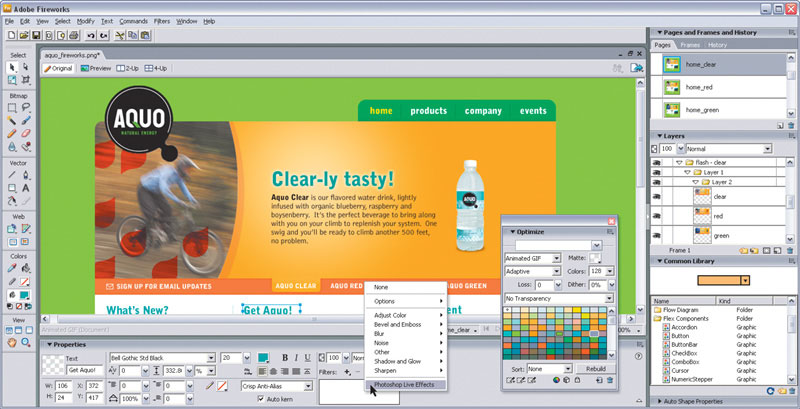Open the font size dropdown

(247, 358)
